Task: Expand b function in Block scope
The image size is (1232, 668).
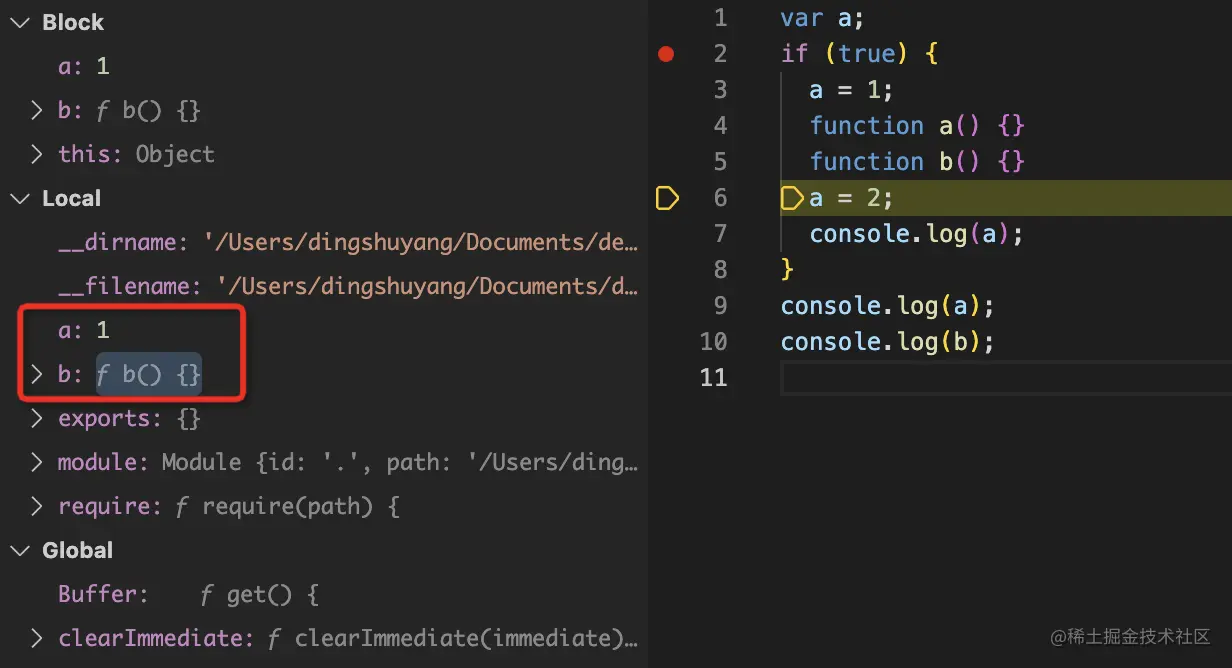Action: 37,110
